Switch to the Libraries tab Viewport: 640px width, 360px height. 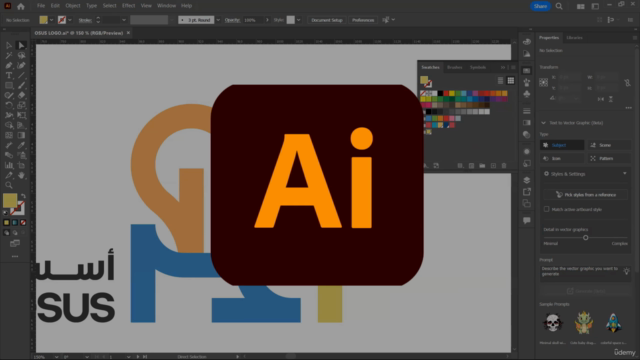coord(574,38)
